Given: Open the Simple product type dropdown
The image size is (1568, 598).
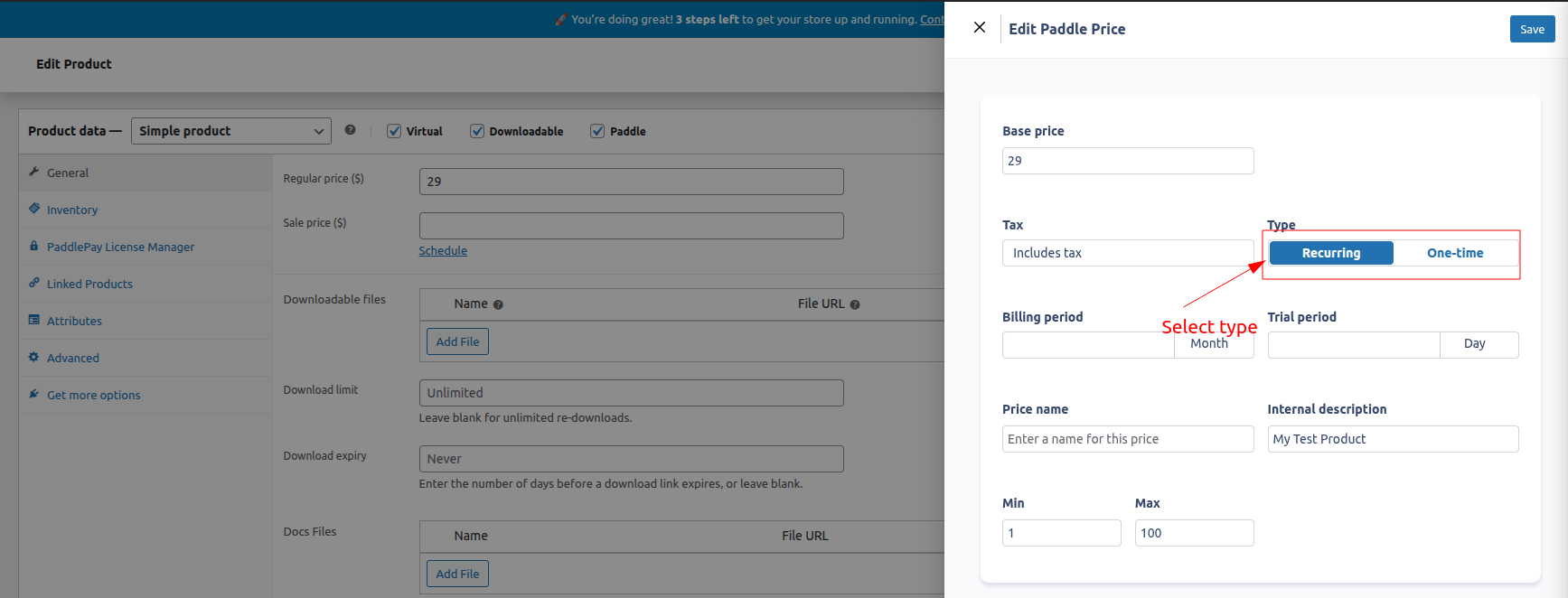Looking at the screenshot, I should (x=231, y=131).
